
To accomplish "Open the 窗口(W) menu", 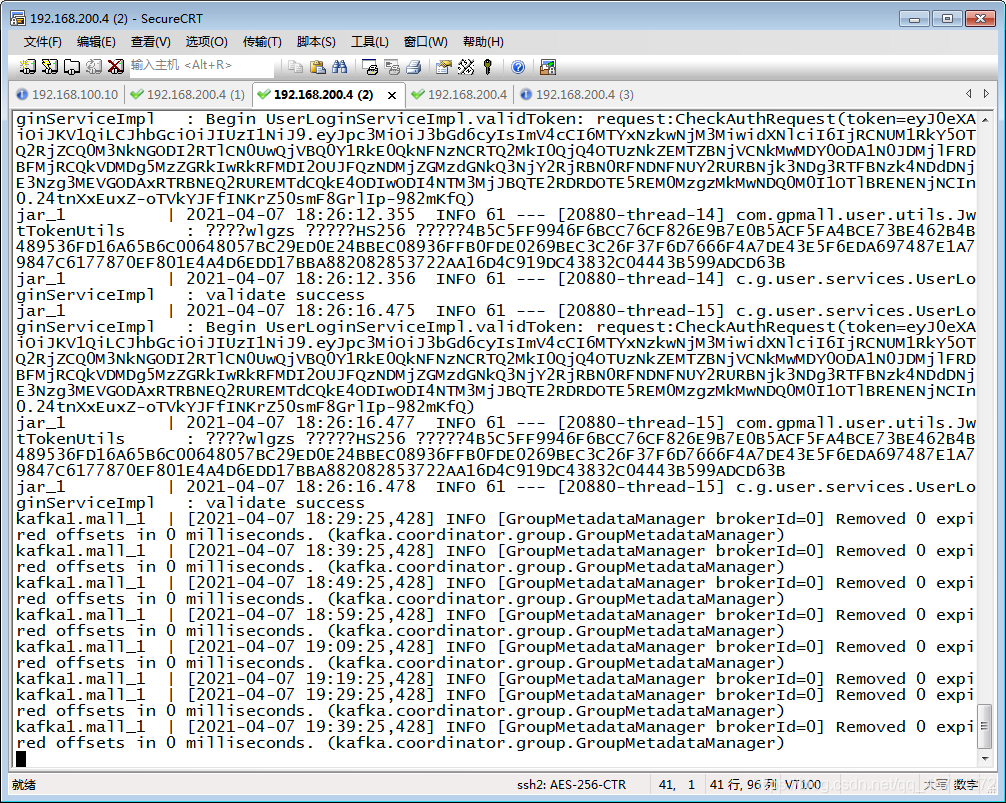I will tap(425, 42).
